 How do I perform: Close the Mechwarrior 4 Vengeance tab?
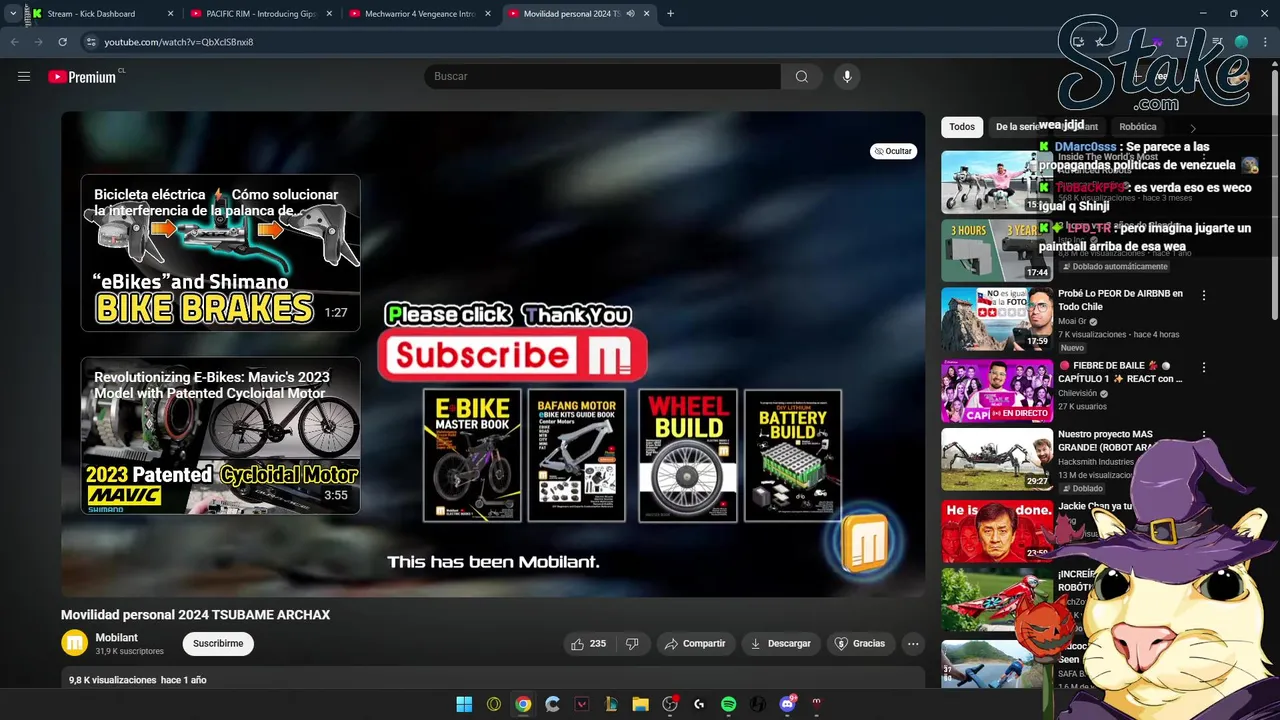(488, 14)
